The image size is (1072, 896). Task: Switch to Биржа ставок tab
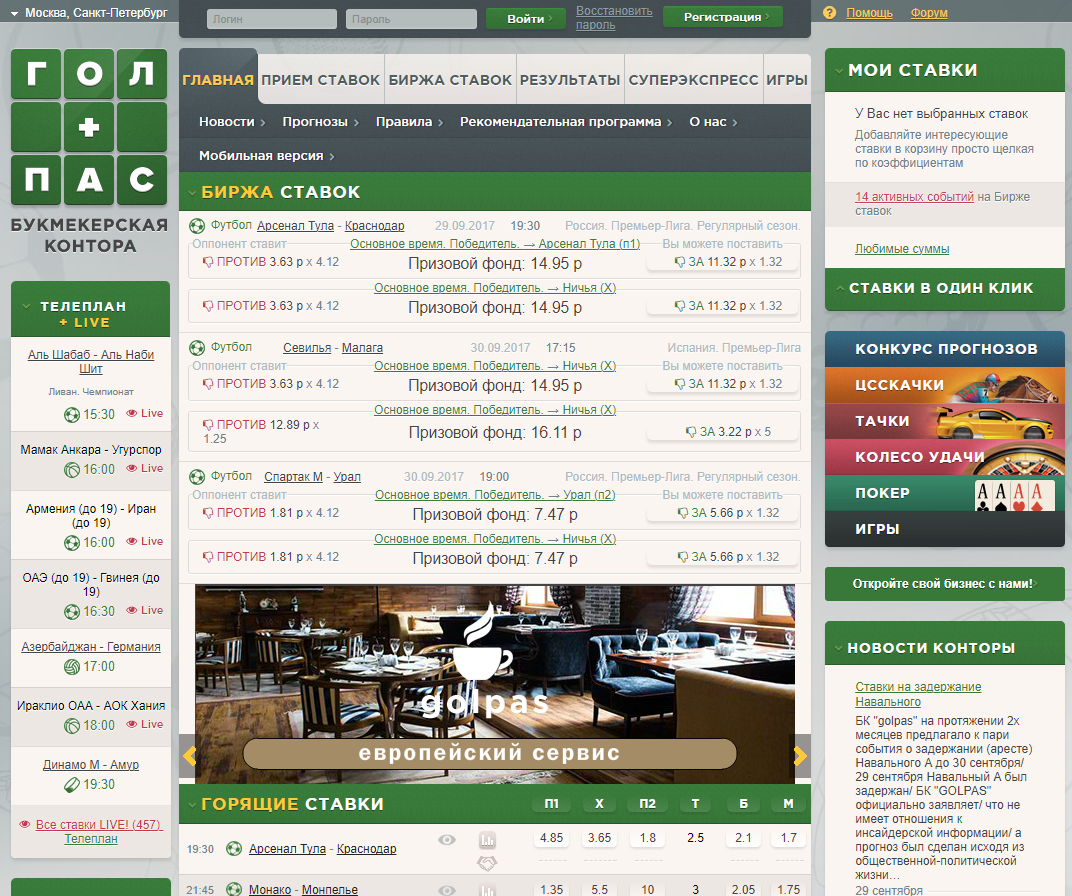click(450, 79)
